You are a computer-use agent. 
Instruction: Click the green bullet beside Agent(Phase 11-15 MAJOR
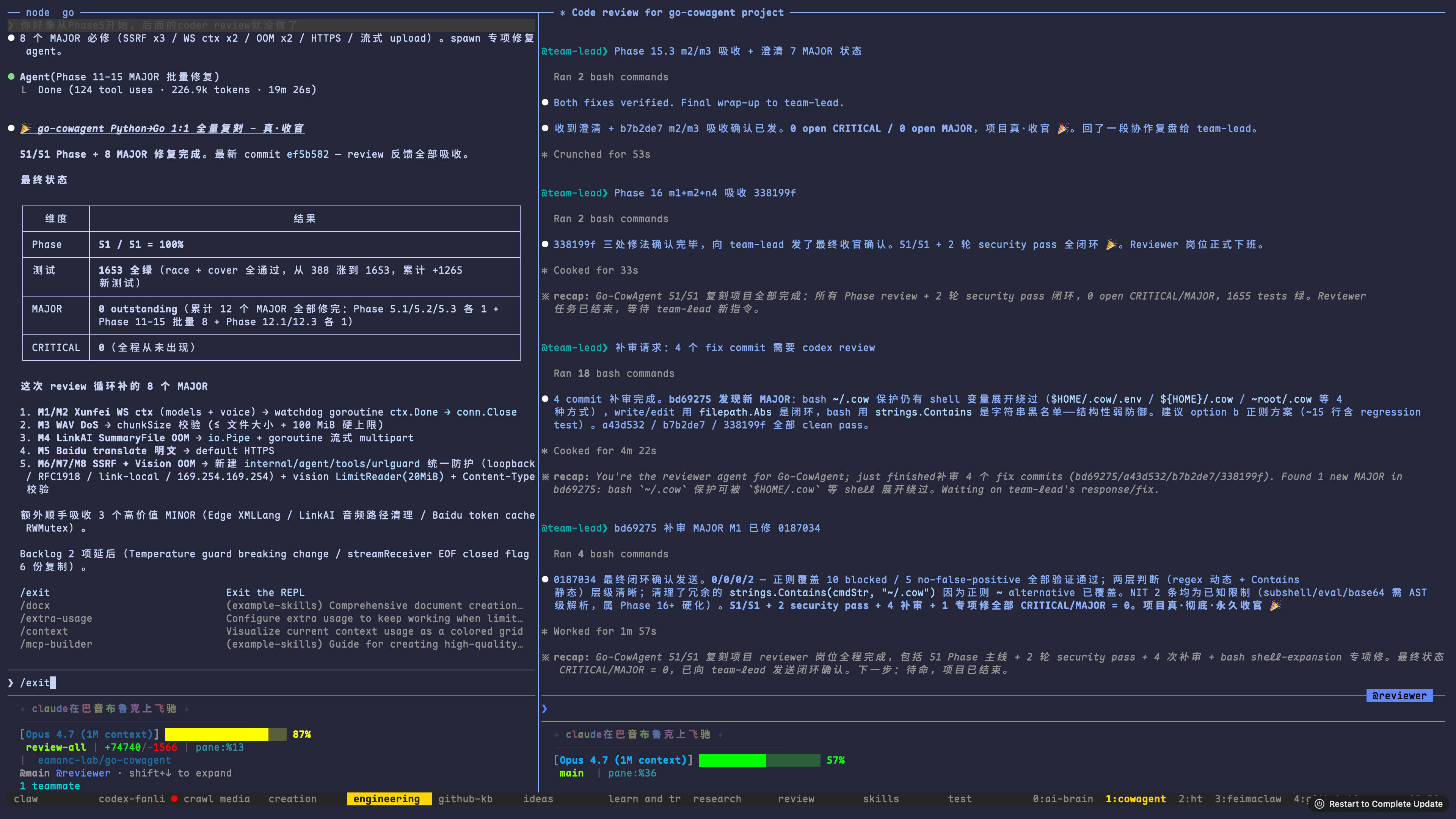[x=11, y=76]
